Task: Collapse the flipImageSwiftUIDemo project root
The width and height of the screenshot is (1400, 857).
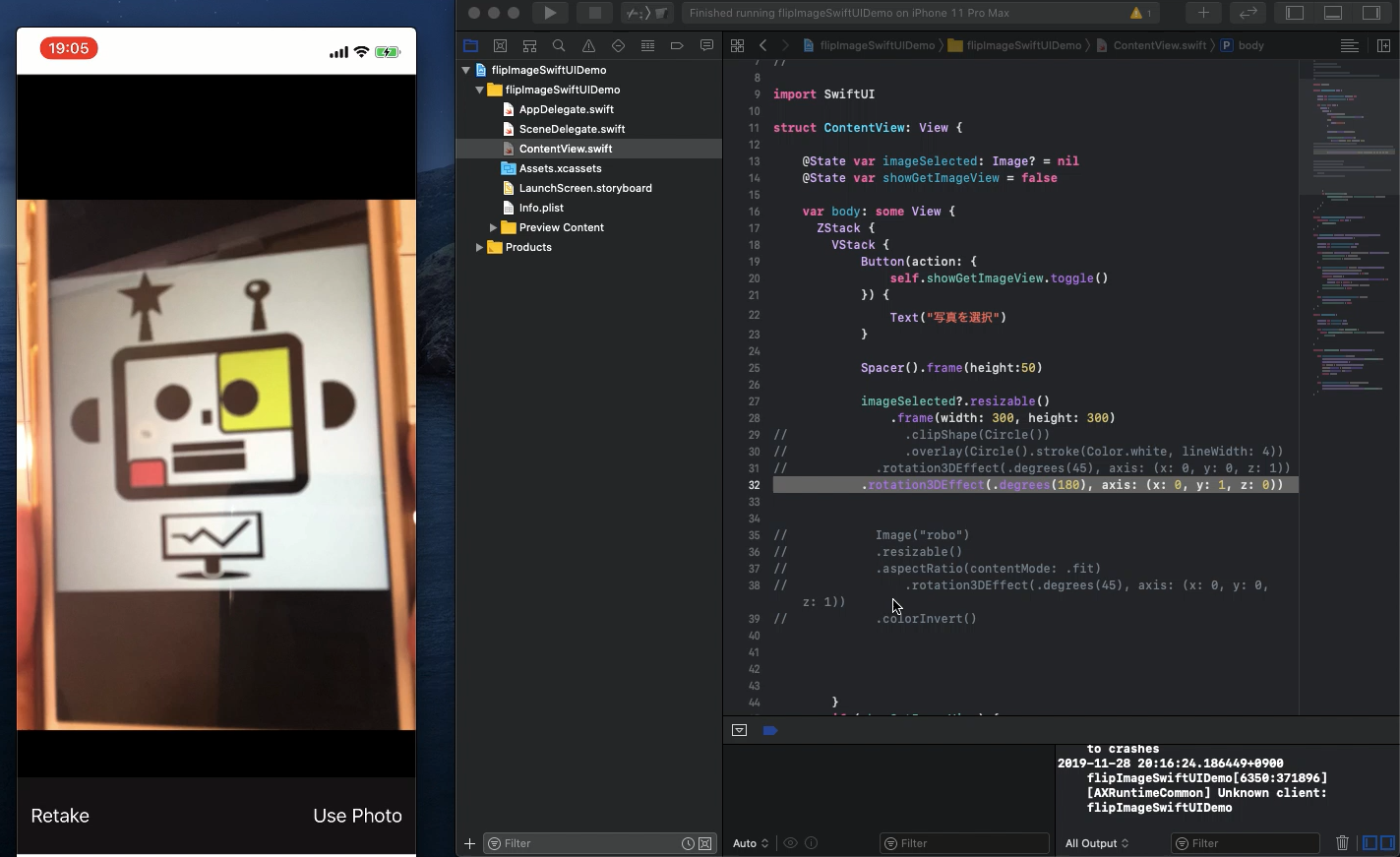Action: [465, 70]
